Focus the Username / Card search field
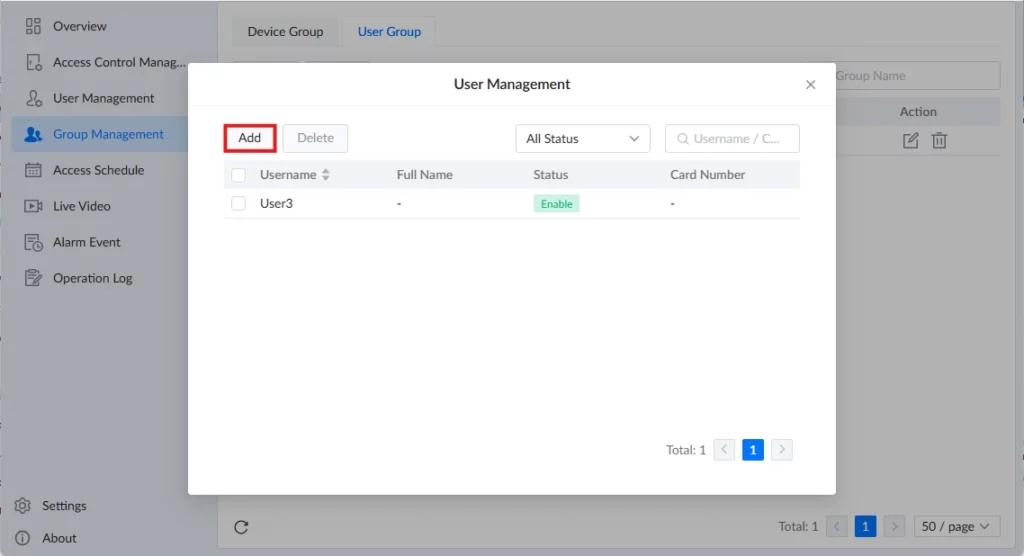 click(732, 139)
